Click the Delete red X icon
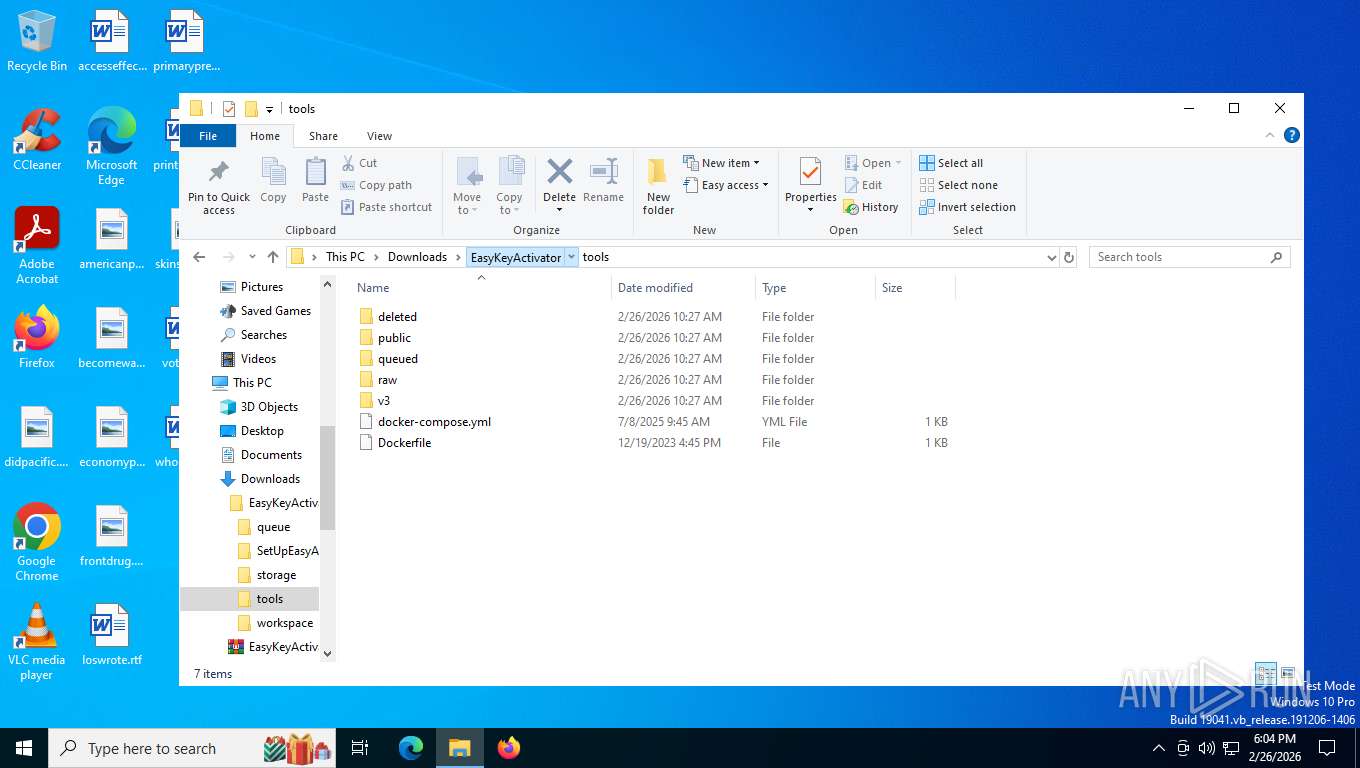 coord(559,171)
